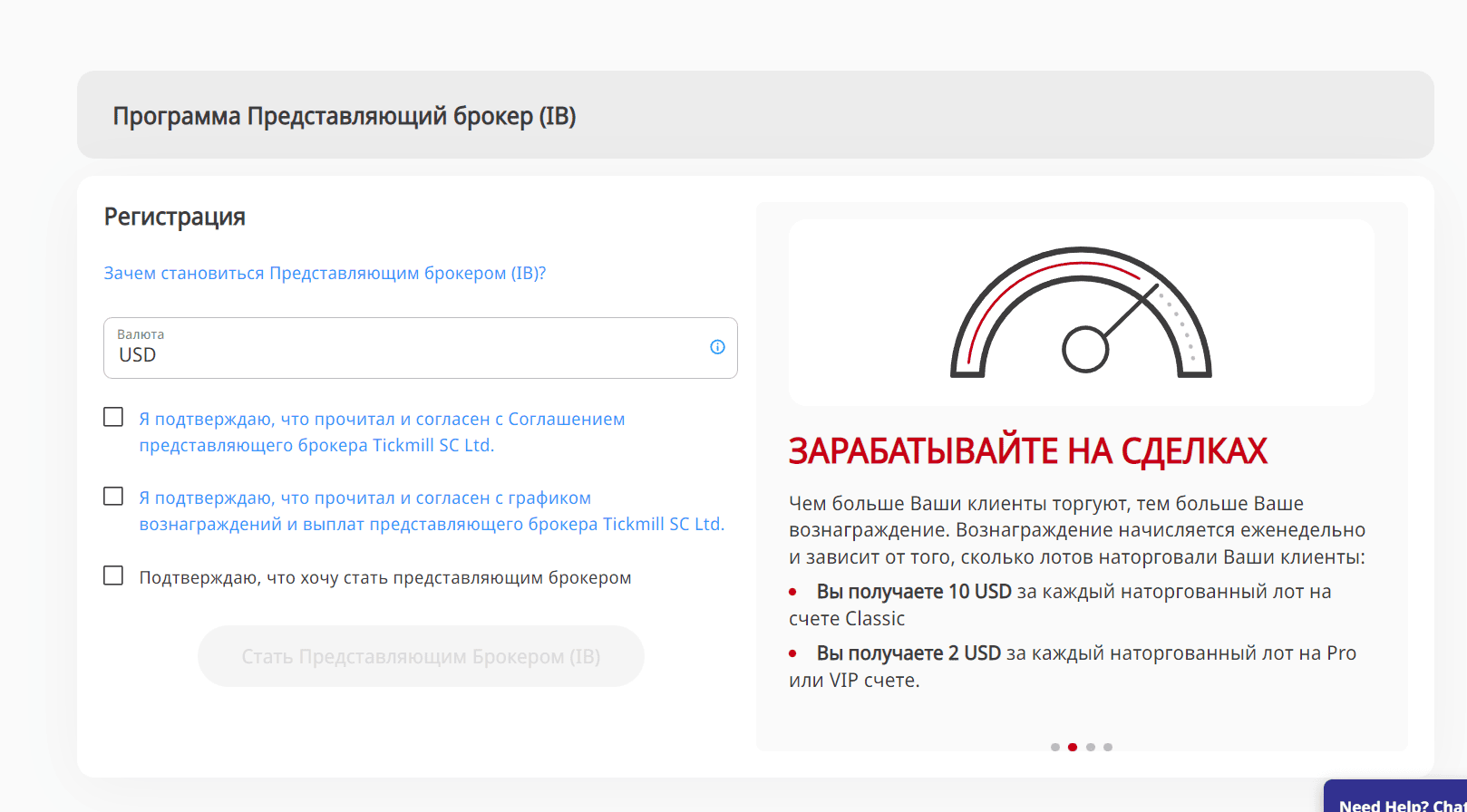Image resolution: width=1467 pixels, height=812 pixels.
Task: Click the speedometer gauge illustration
Action: tap(1081, 312)
